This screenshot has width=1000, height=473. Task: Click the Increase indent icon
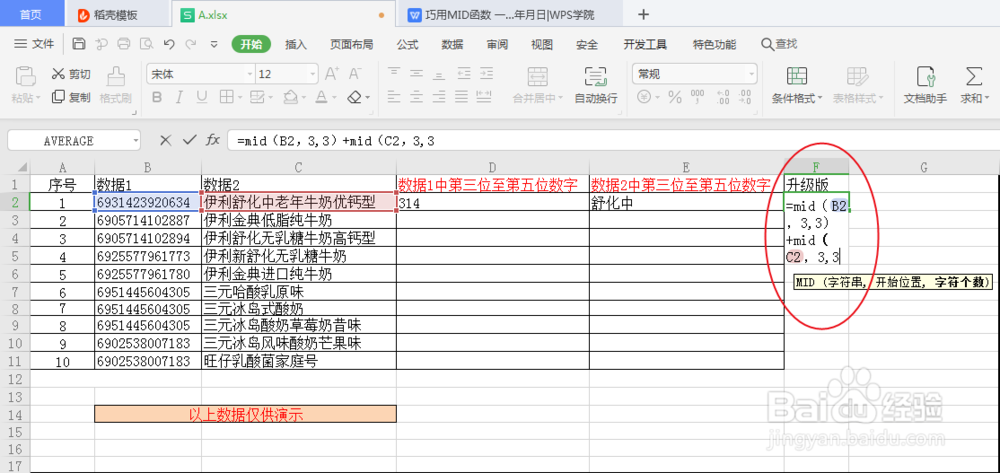[x=487, y=74]
